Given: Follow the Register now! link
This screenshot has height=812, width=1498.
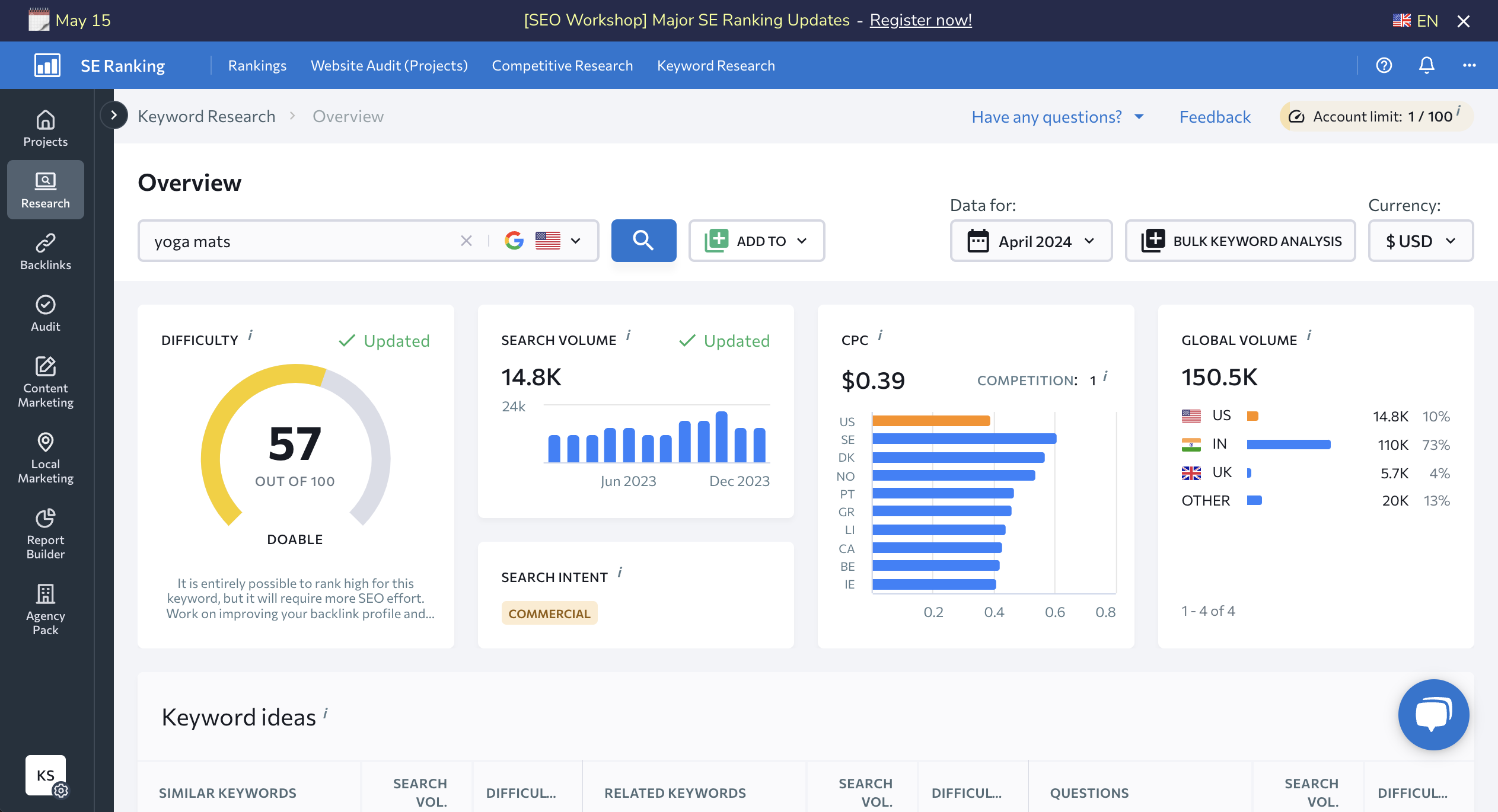Looking at the screenshot, I should point(920,20).
